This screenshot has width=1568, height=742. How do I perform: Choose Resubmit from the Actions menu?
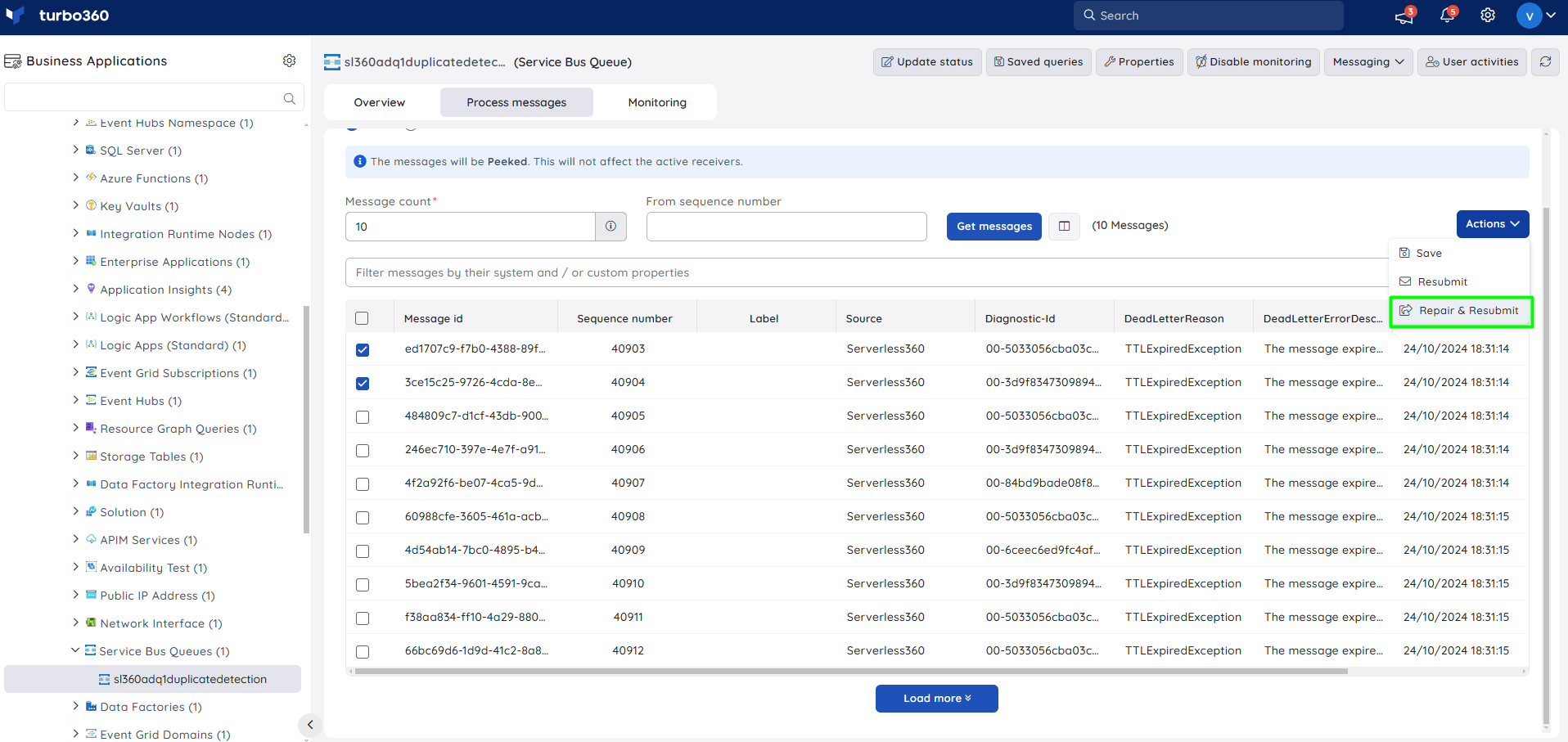[x=1459, y=282]
